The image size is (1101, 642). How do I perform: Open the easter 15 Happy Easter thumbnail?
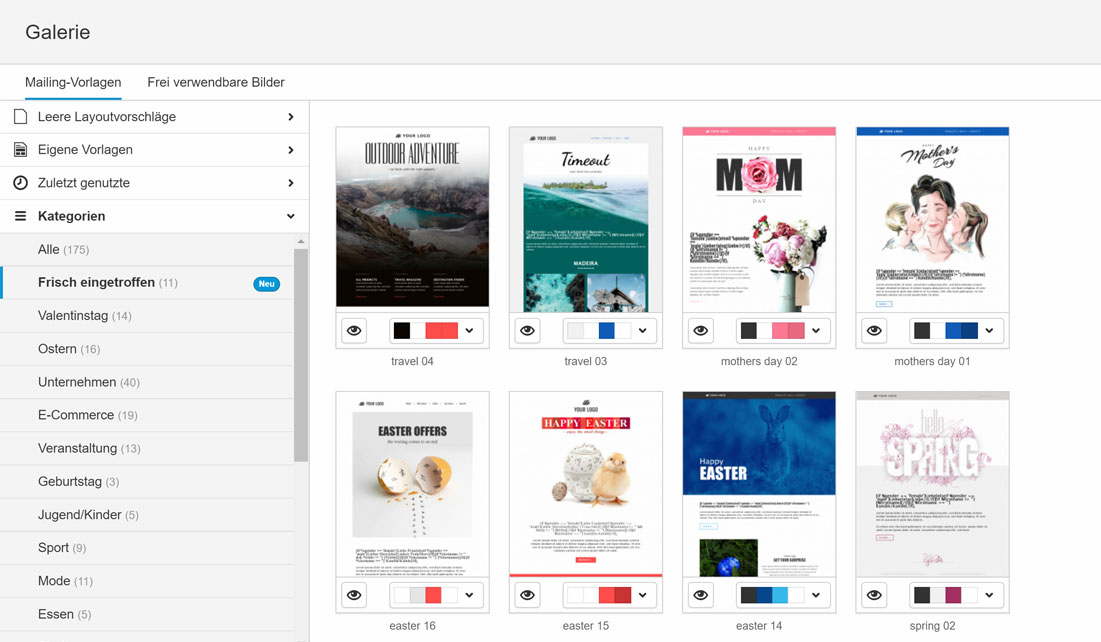pyautogui.click(x=586, y=484)
